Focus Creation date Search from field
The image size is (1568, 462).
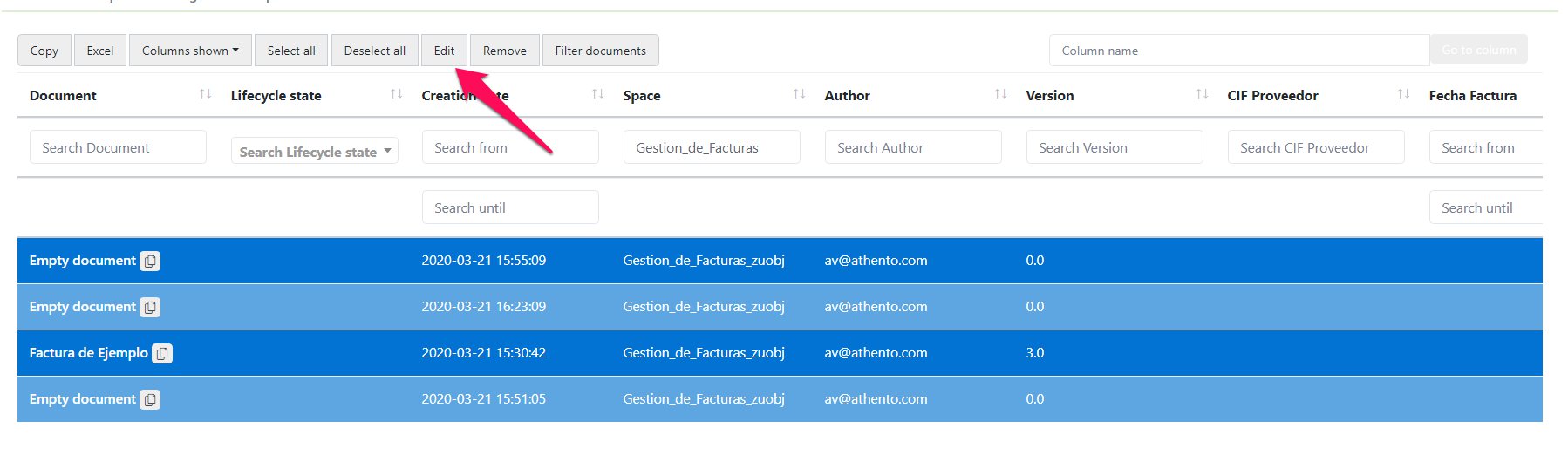pos(510,147)
